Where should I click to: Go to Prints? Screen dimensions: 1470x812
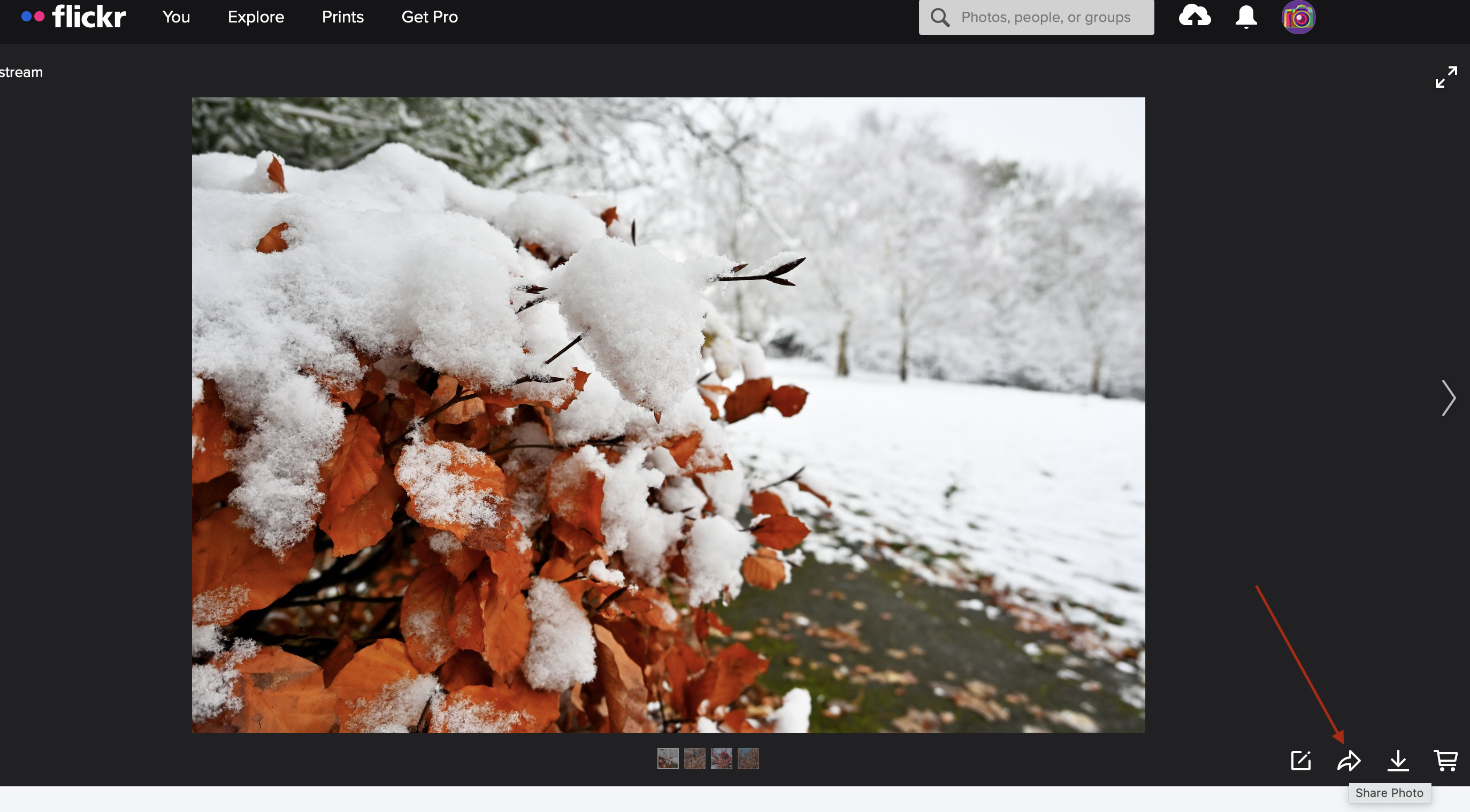click(x=342, y=17)
